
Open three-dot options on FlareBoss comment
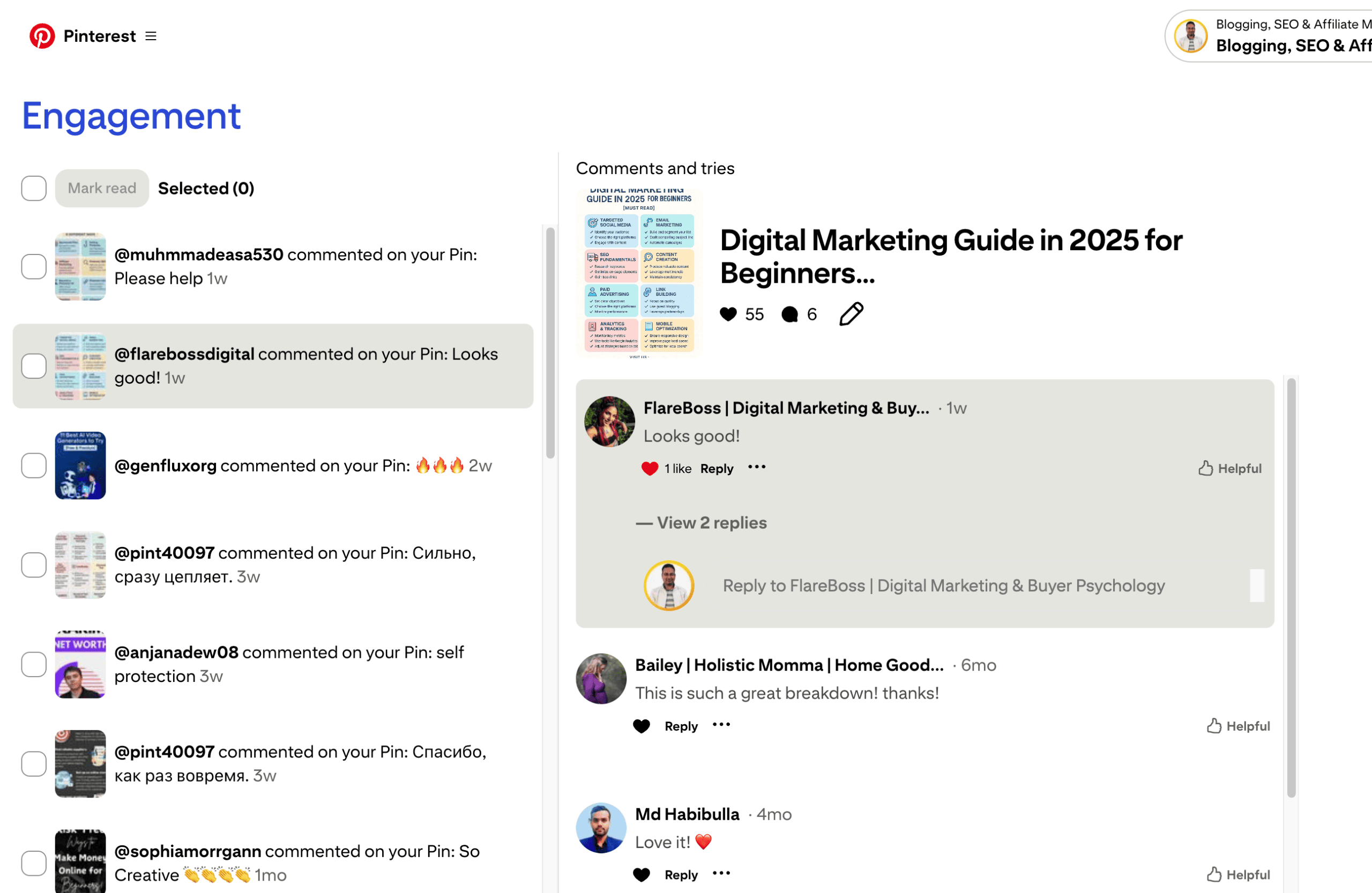coord(756,467)
